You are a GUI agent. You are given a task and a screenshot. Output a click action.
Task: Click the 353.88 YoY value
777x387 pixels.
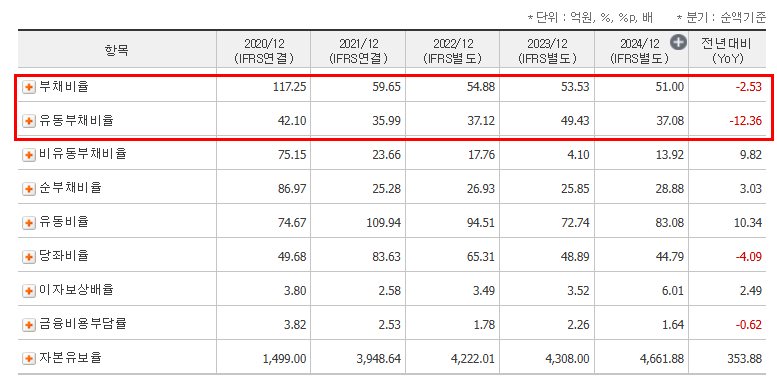pos(746,359)
